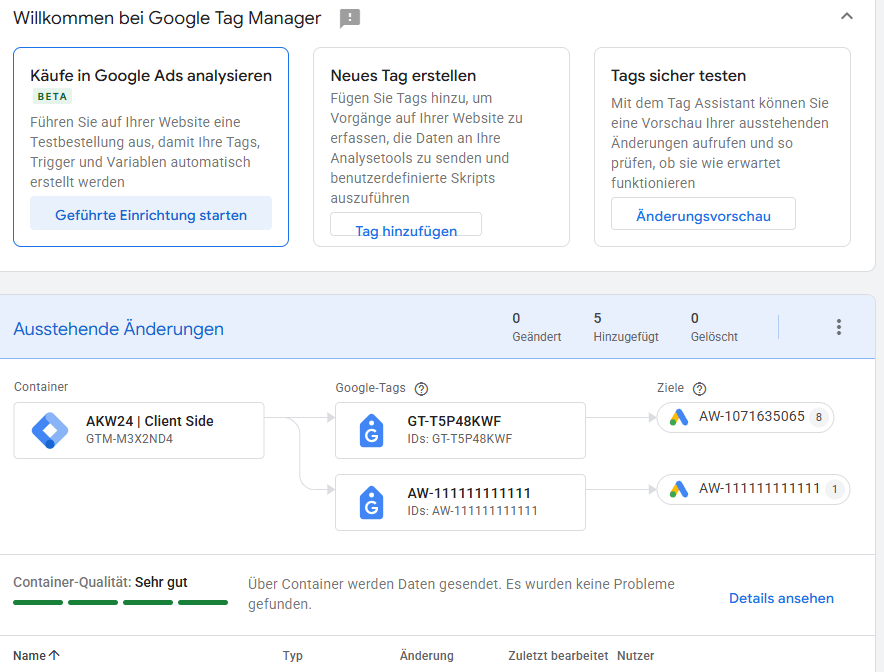Click Details ansehen for container quality
This screenshot has height=672, width=884.
tap(781, 598)
